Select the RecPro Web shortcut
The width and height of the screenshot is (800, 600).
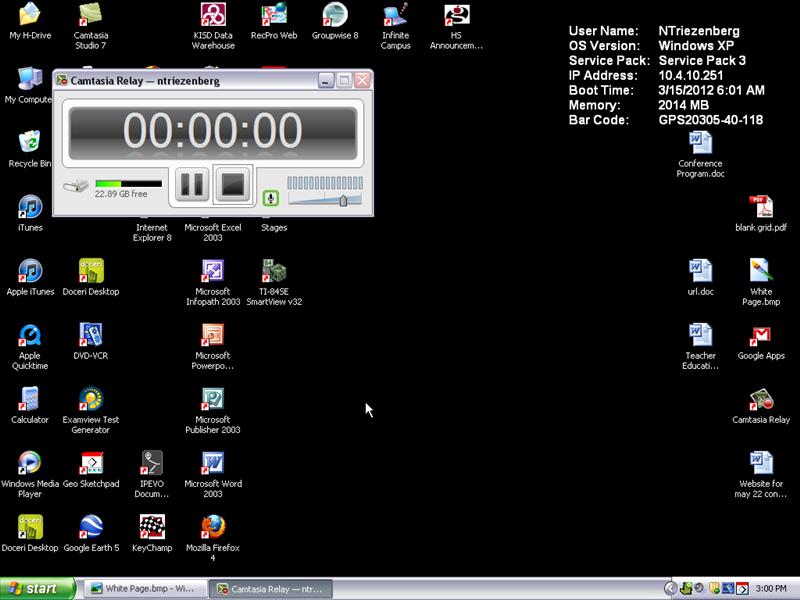(274, 20)
